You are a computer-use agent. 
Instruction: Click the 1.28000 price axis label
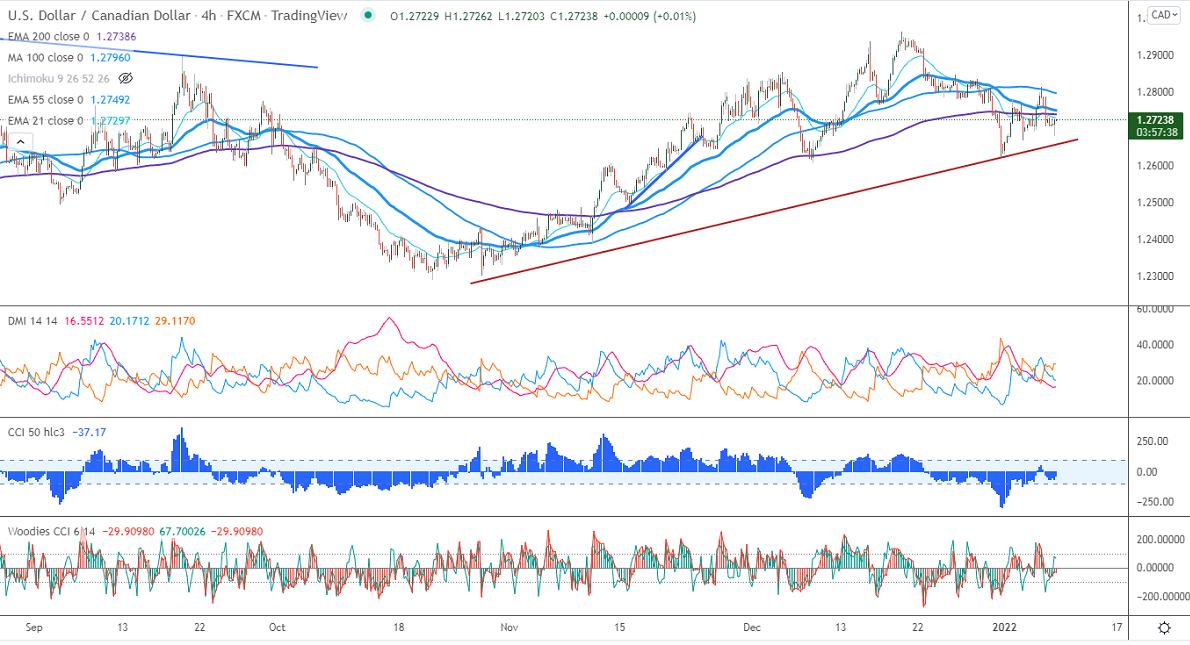point(1155,93)
